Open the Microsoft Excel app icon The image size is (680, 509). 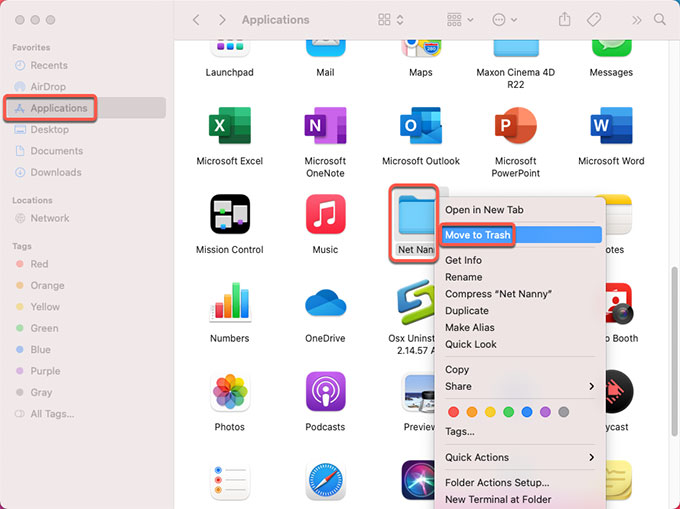click(x=229, y=127)
